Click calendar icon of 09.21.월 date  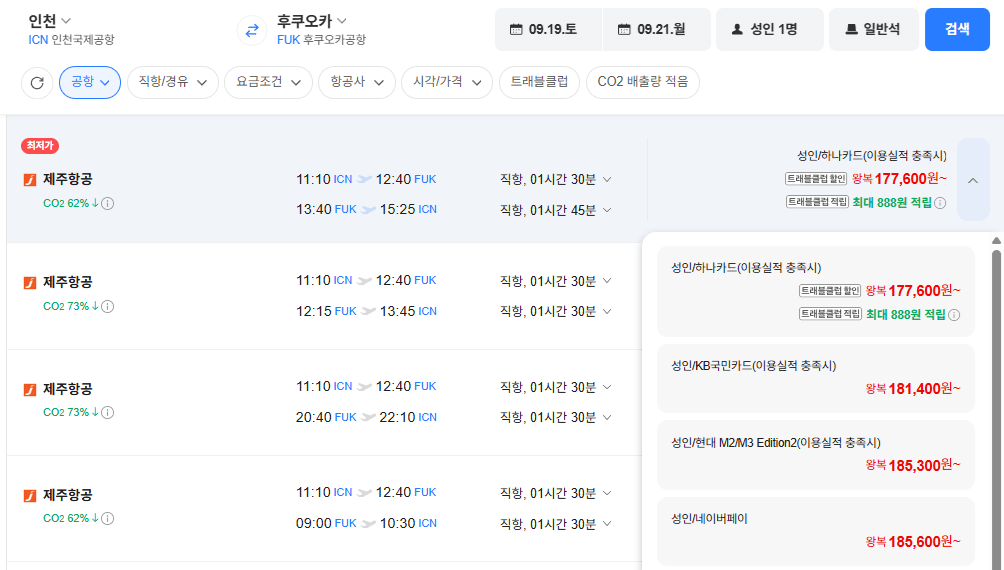pyautogui.click(x=624, y=29)
